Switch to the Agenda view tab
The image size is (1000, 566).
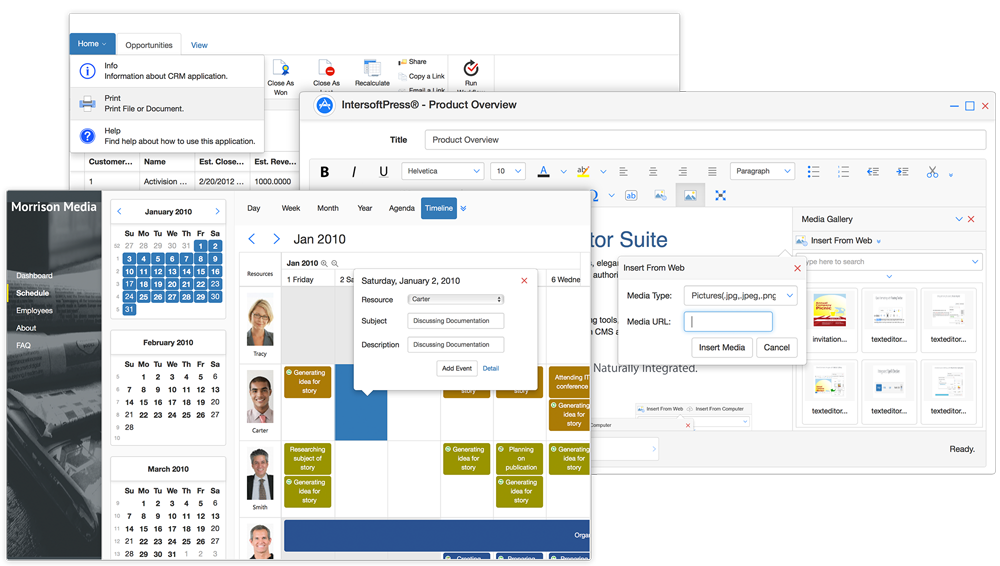[401, 208]
